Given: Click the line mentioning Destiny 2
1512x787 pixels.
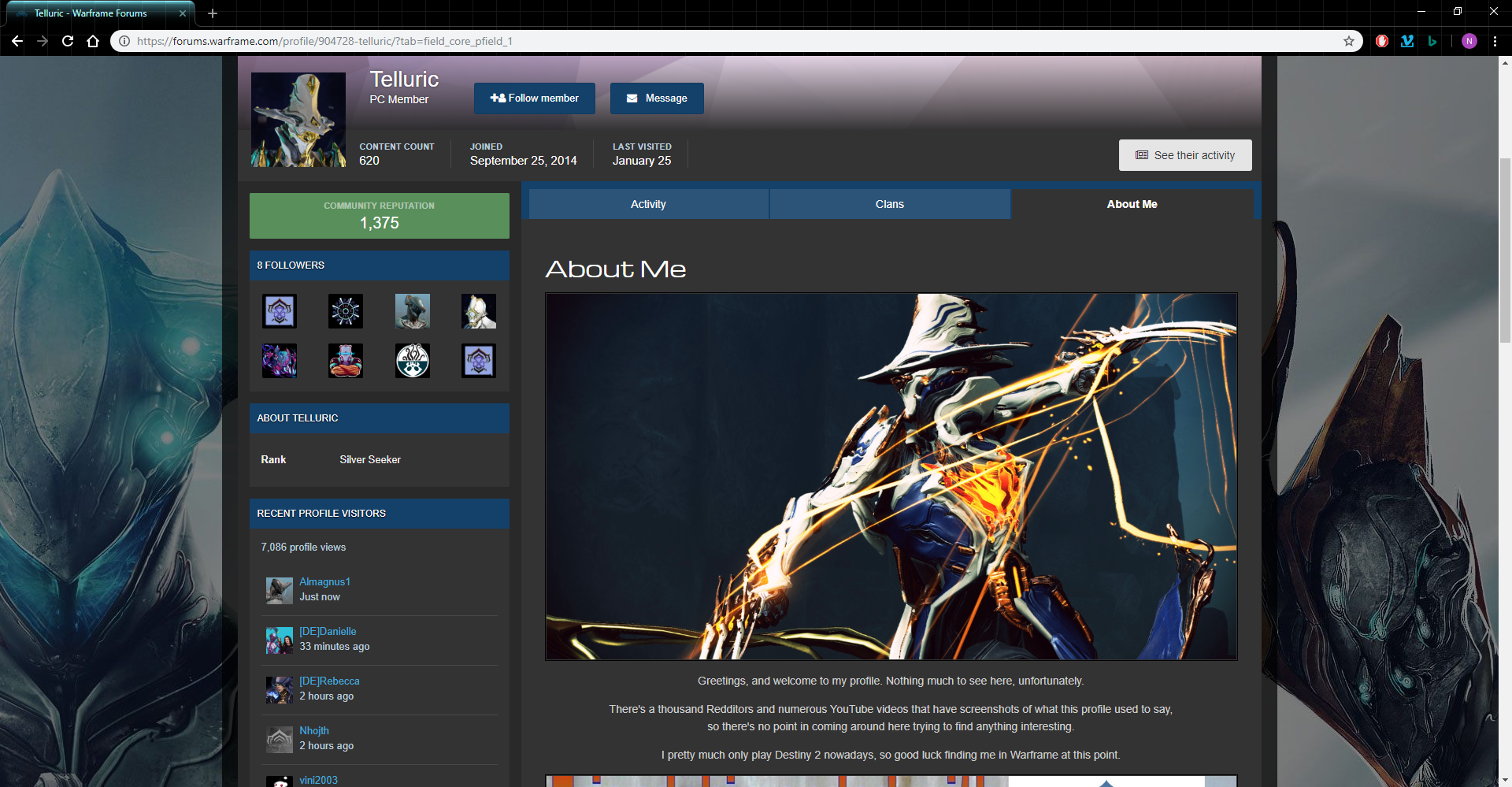Looking at the screenshot, I should (x=891, y=755).
